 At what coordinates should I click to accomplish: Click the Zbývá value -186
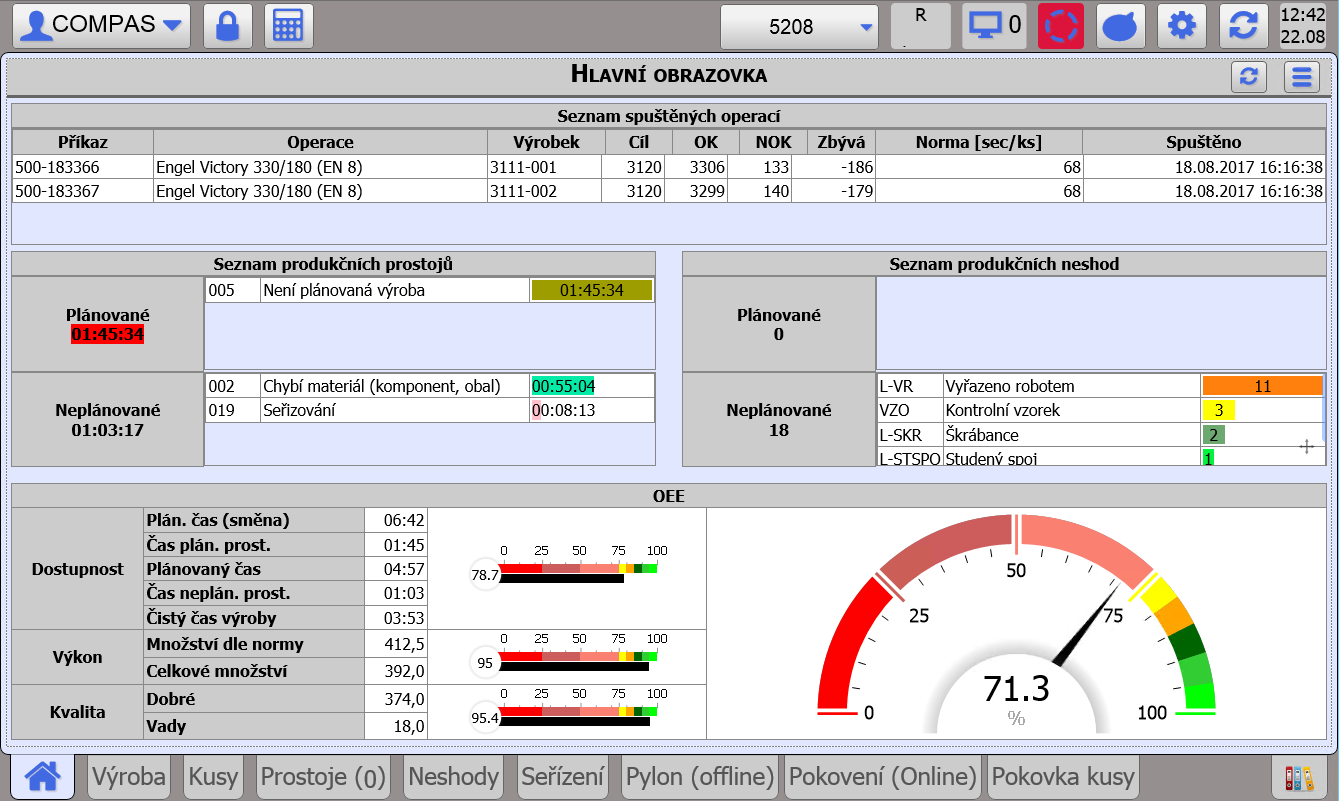click(x=832, y=167)
